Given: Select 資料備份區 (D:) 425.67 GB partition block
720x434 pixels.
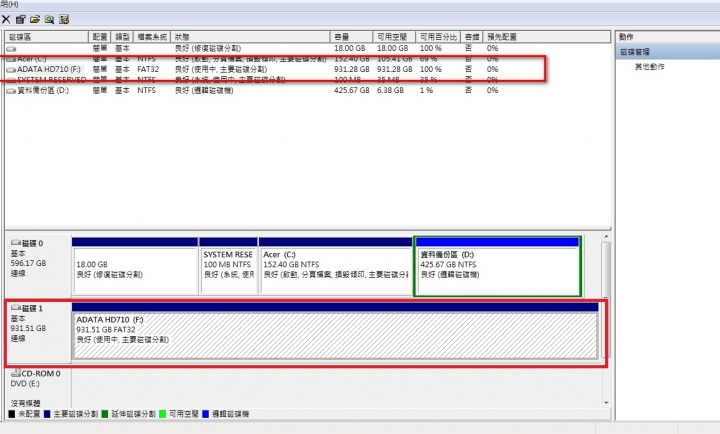Looking at the screenshot, I should click(498, 266).
